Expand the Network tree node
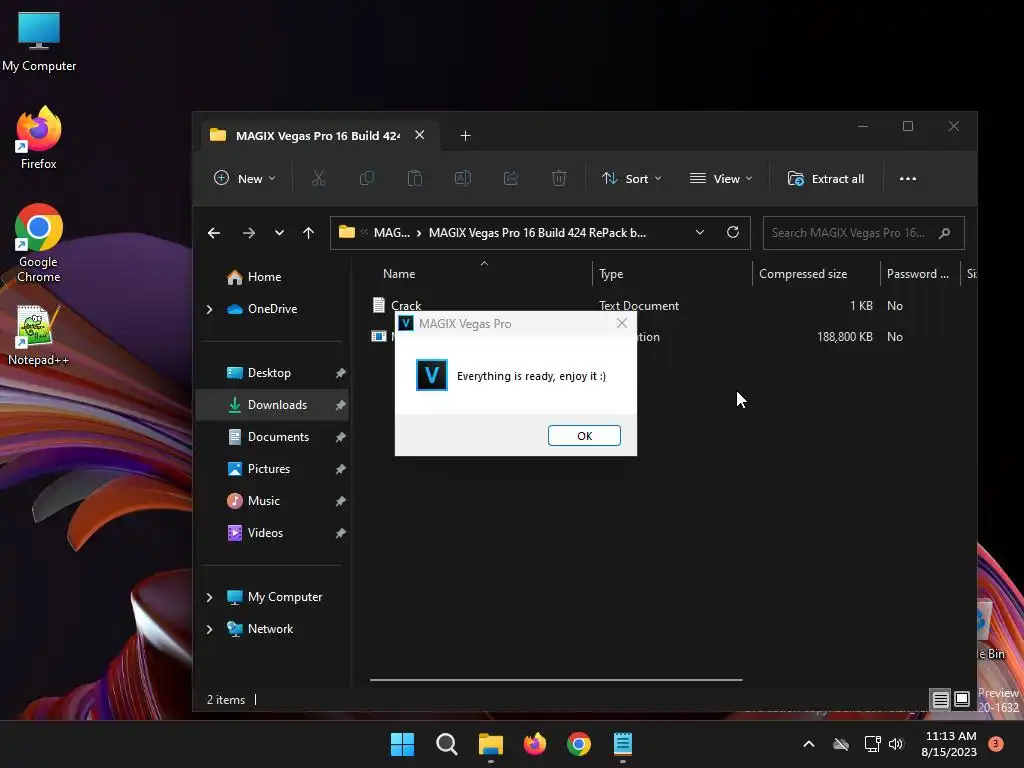The height and width of the screenshot is (768, 1024). tap(210, 629)
